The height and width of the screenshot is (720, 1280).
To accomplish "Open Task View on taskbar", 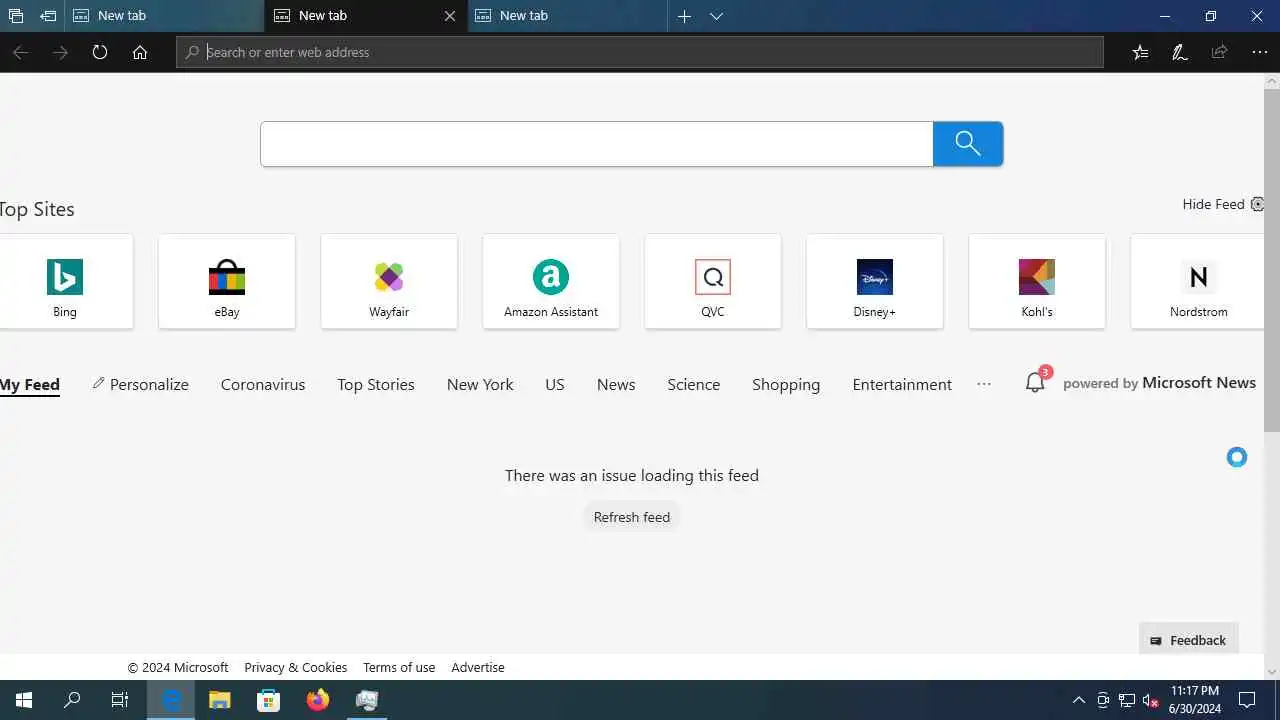I will [x=120, y=700].
